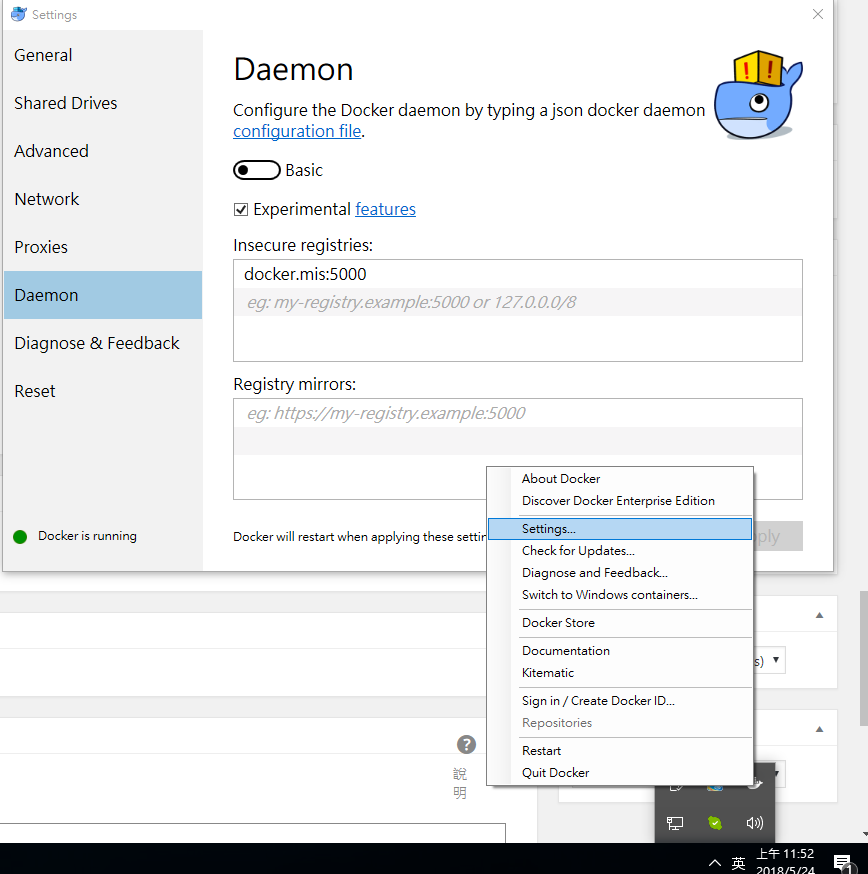Click the registry mirrors input field
Viewport: 868px width, 874px height.
(518, 413)
